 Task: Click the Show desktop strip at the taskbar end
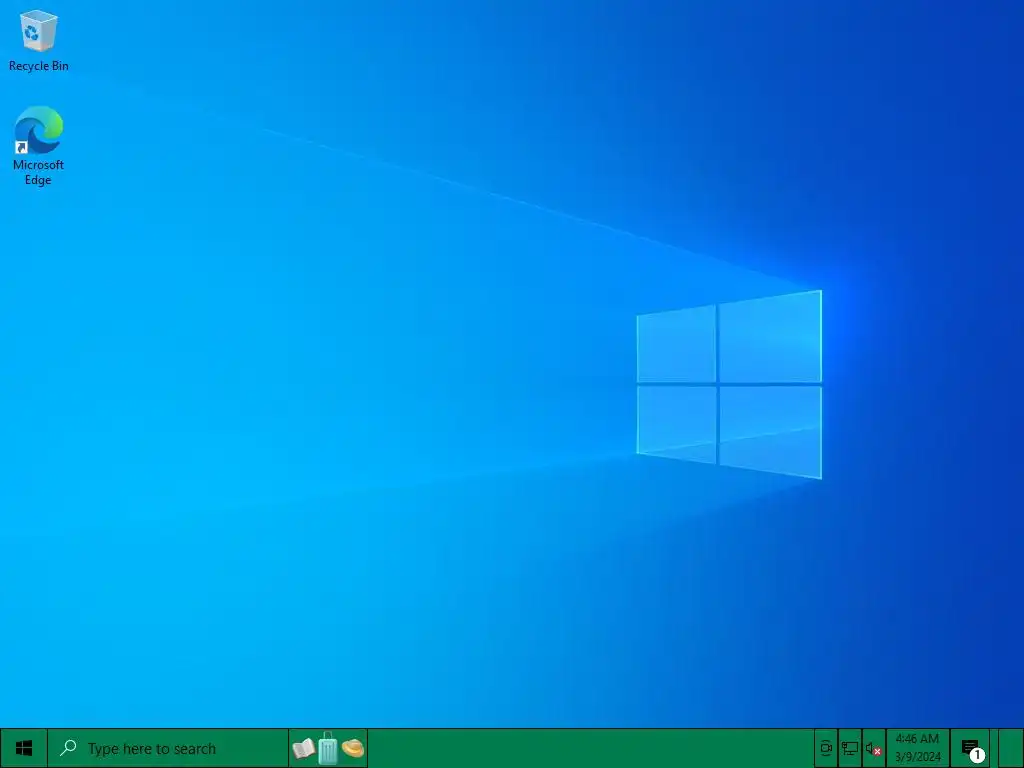point(1010,748)
